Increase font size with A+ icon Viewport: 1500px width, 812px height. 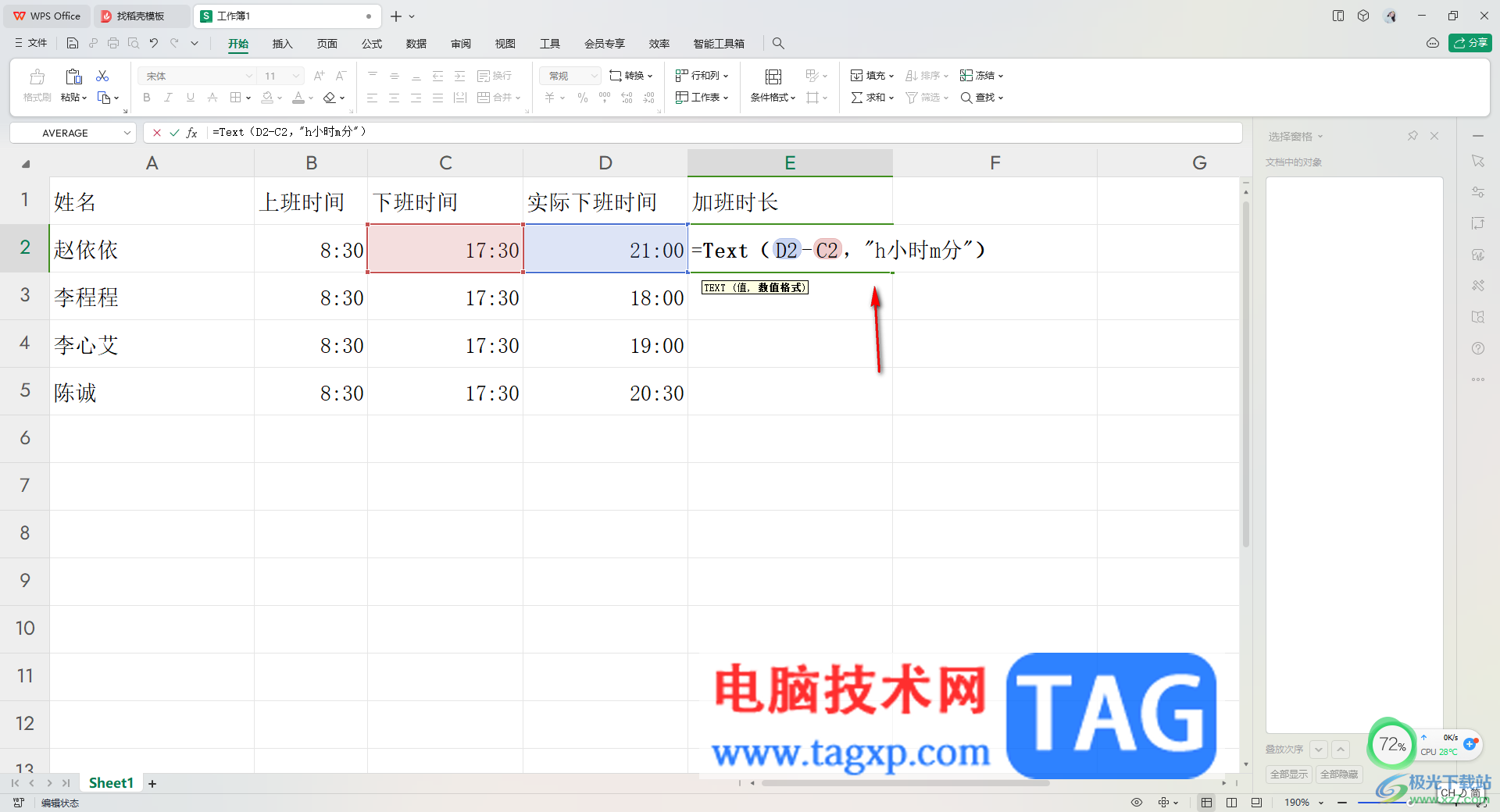tap(319, 76)
